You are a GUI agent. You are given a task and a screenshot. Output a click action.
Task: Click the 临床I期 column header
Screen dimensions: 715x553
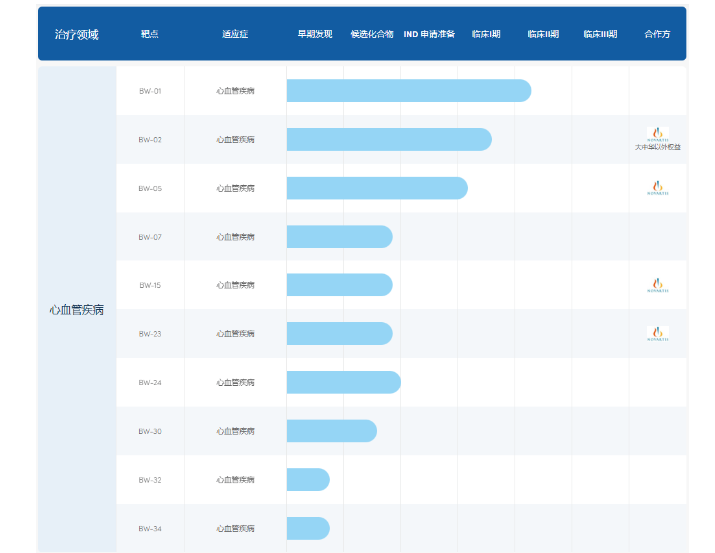[486, 34]
